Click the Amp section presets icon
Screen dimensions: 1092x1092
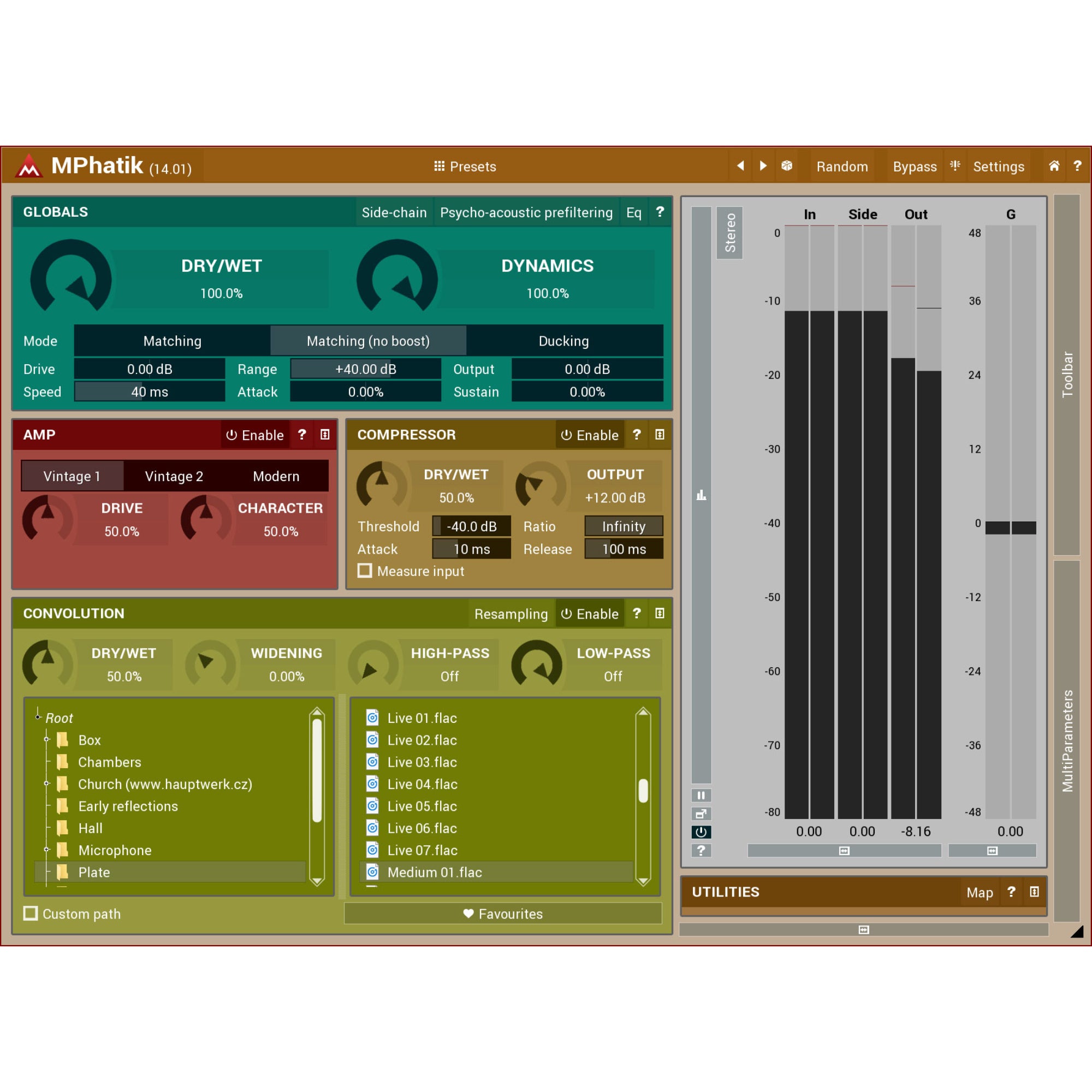325,435
